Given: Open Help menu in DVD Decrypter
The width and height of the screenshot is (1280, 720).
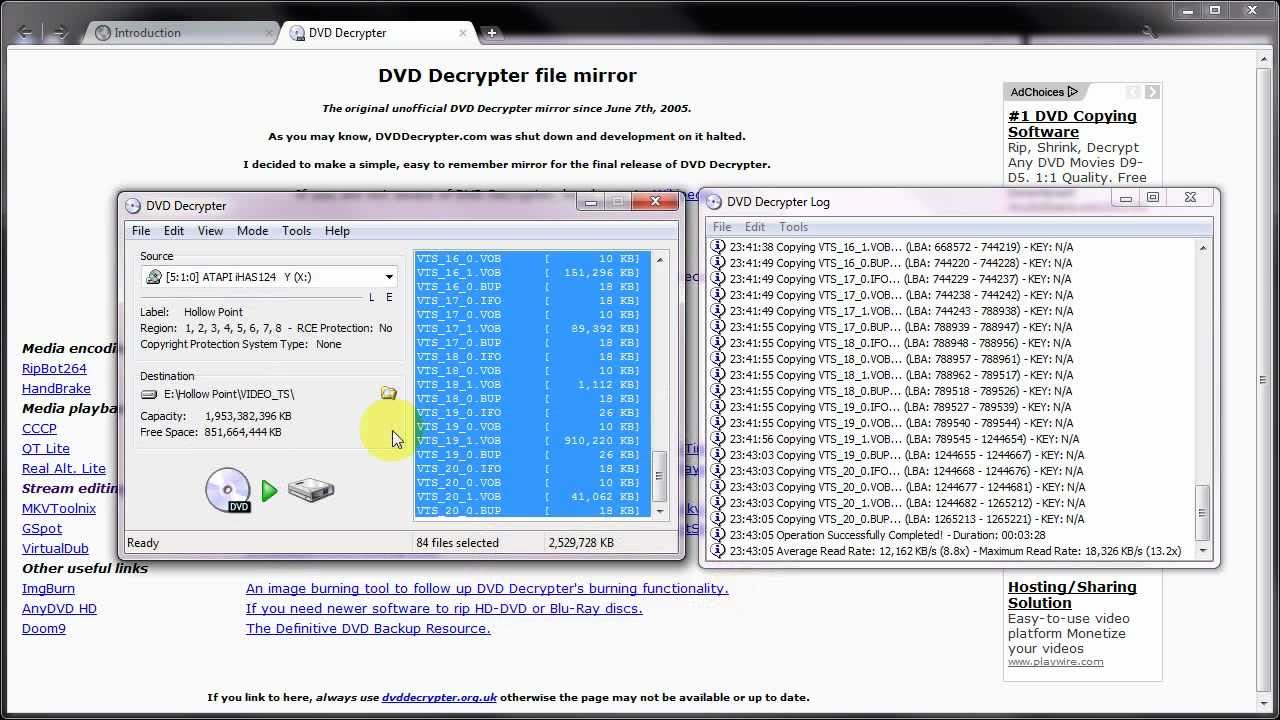Looking at the screenshot, I should [337, 231].
